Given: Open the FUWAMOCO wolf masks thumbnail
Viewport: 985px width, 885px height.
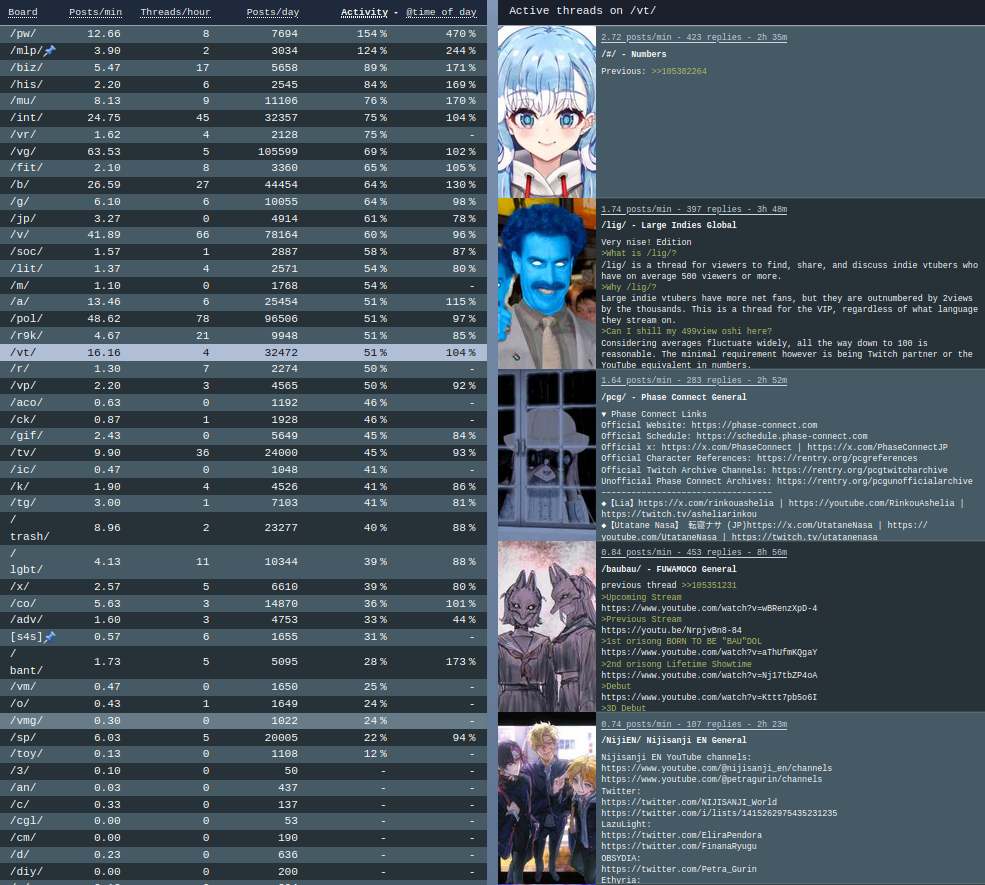Looking at the screenshot, I should [547, 627].
